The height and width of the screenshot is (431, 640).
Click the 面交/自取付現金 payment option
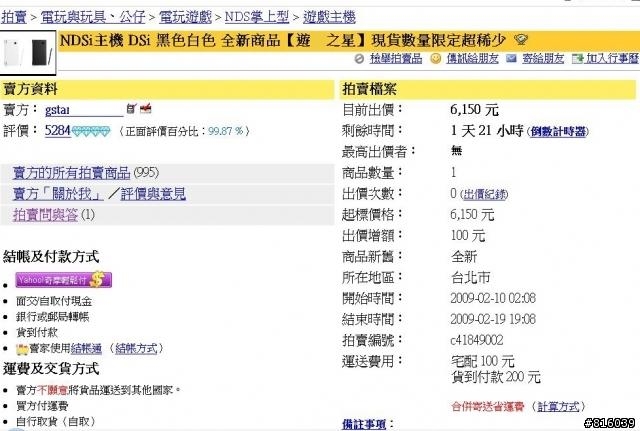pos(54,301)
